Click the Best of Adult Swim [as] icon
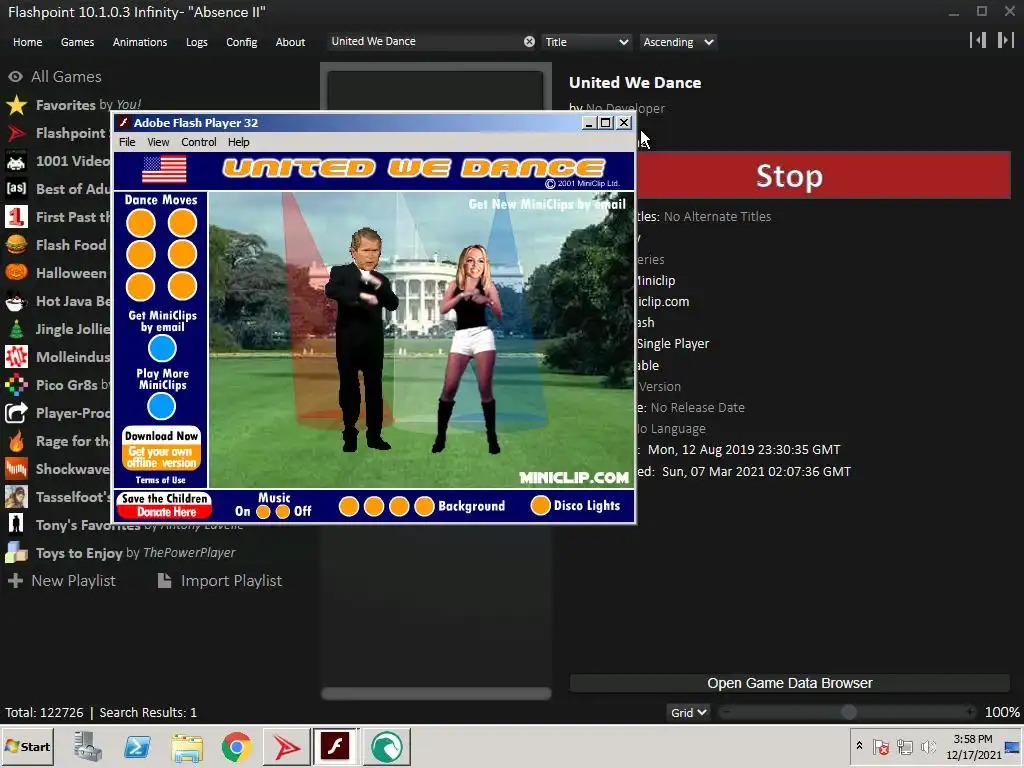1024x768 pixels. [16, 189]
